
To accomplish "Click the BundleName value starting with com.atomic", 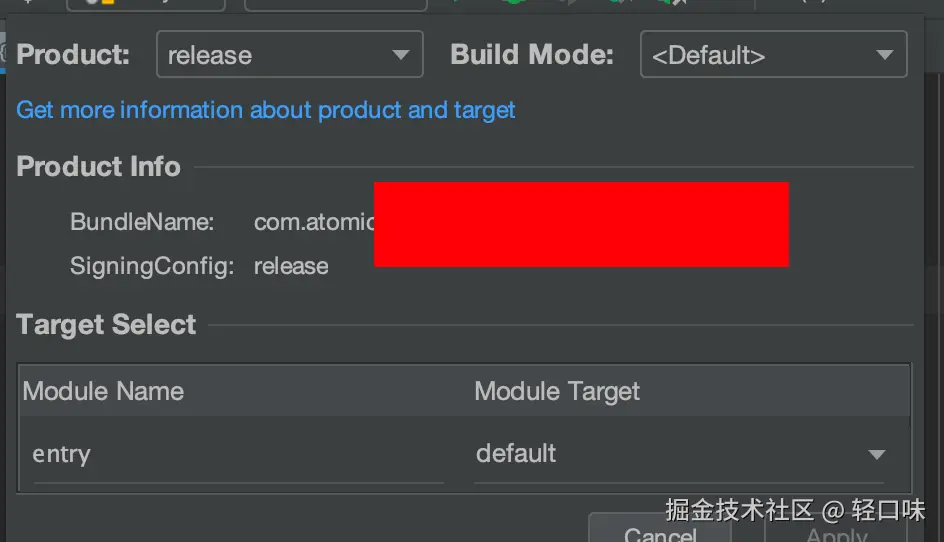I will [x=313, y=222].
